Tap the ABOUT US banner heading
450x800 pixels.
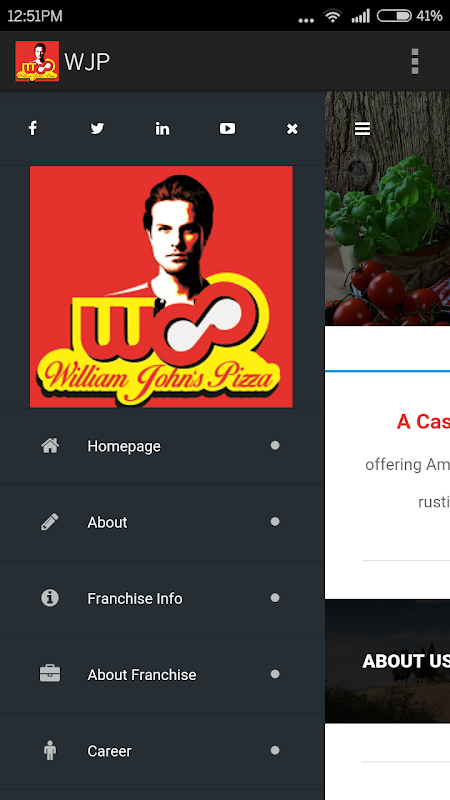point(406,661)
